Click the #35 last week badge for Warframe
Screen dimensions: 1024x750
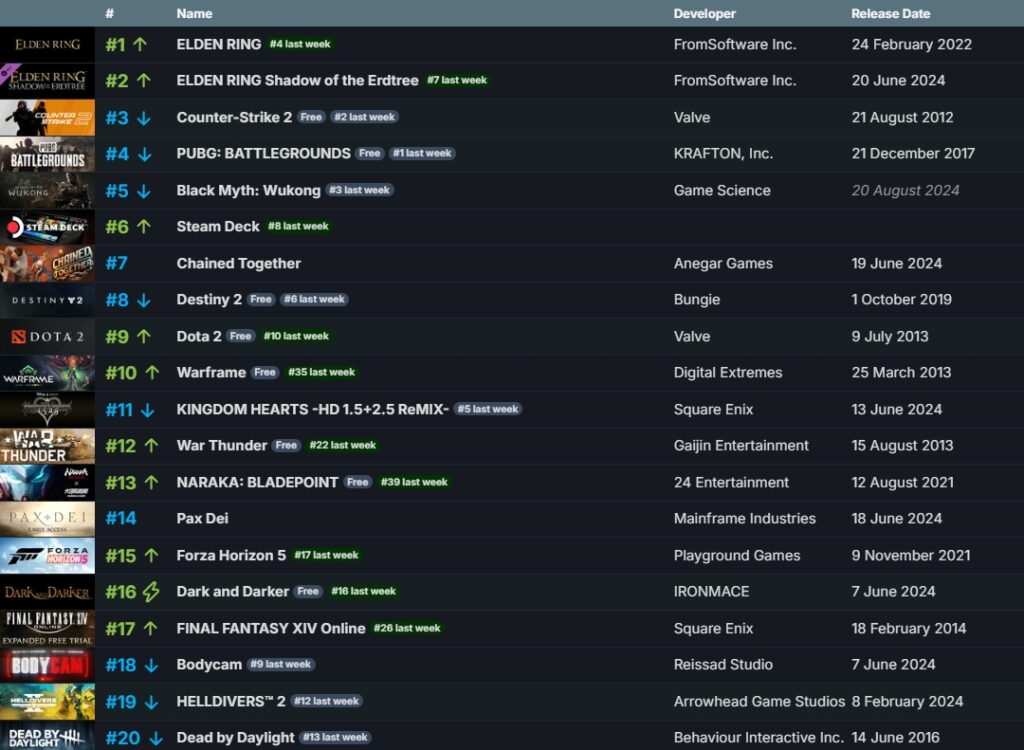click(x=321, y=372)
